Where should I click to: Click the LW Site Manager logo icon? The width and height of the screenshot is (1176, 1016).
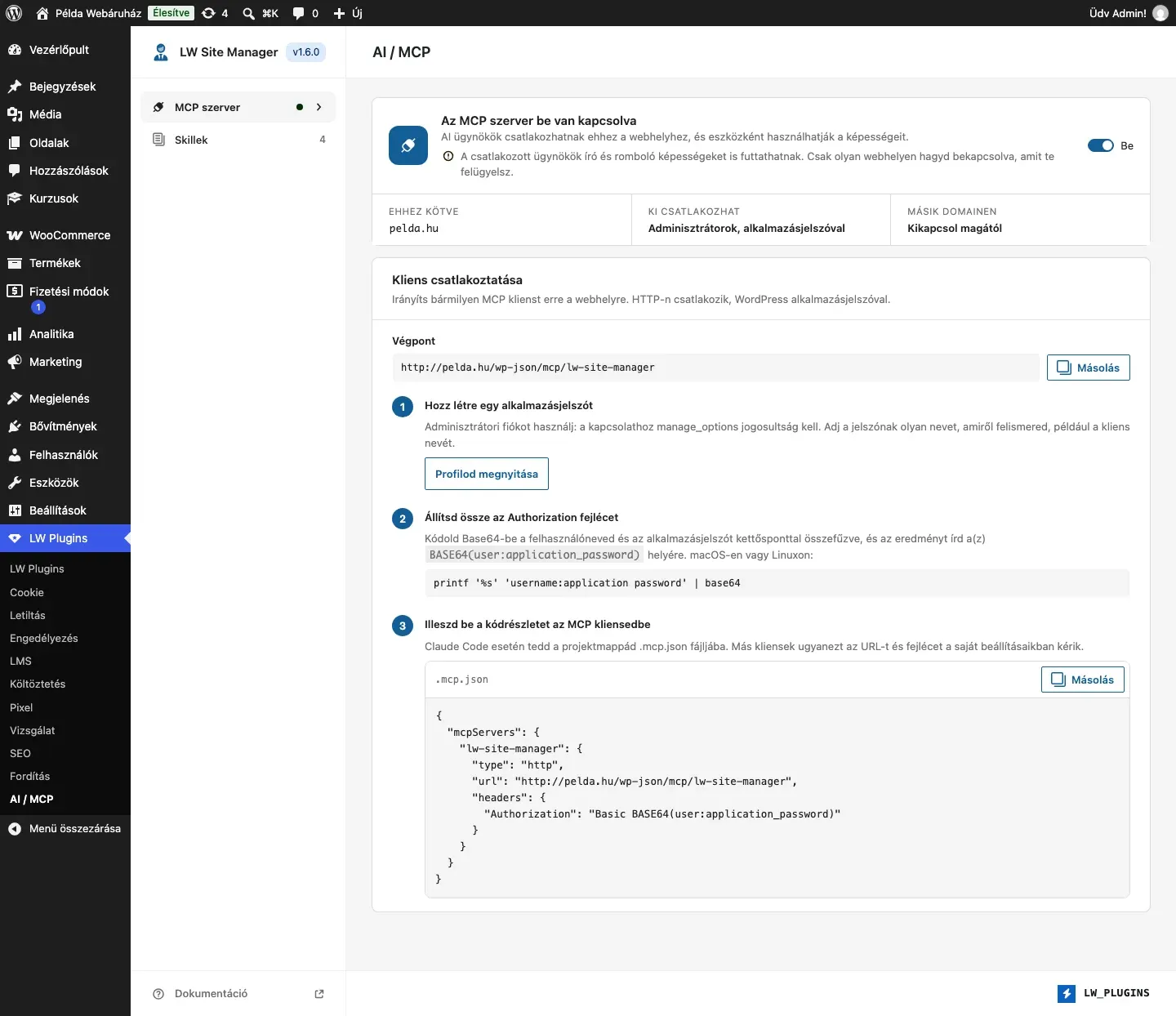161,52
